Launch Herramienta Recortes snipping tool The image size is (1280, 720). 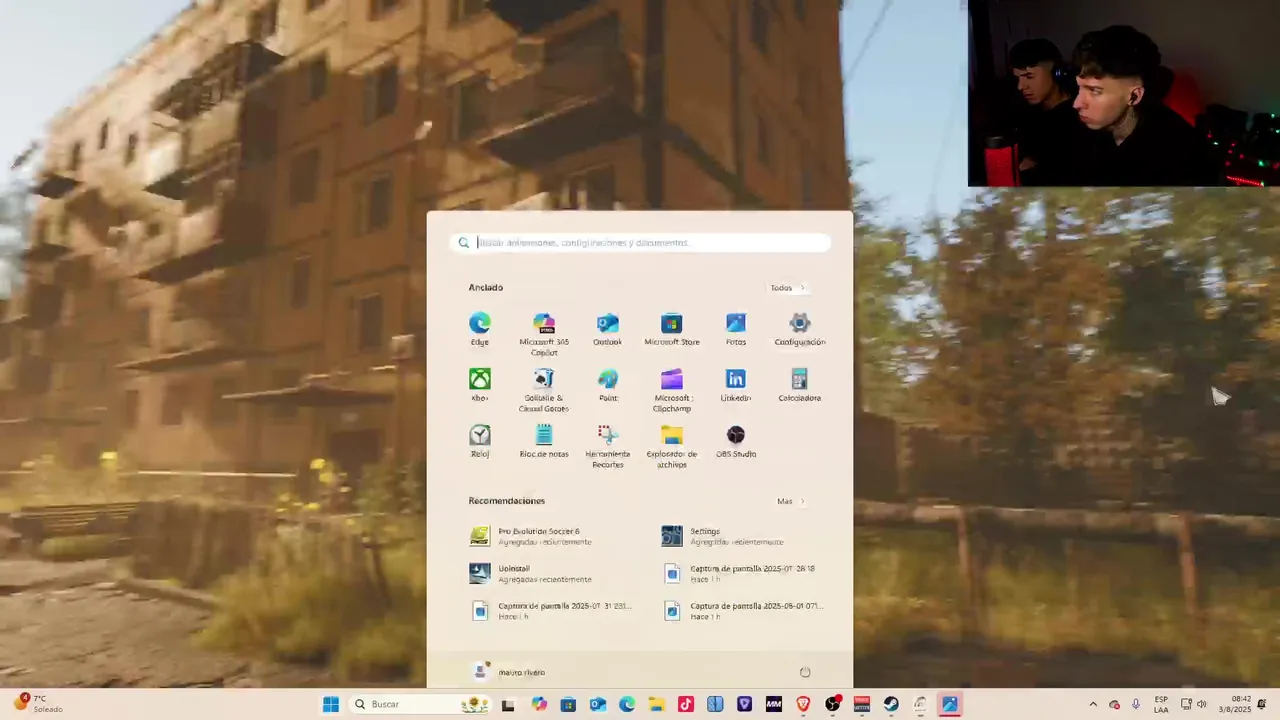tap(607, 446)
